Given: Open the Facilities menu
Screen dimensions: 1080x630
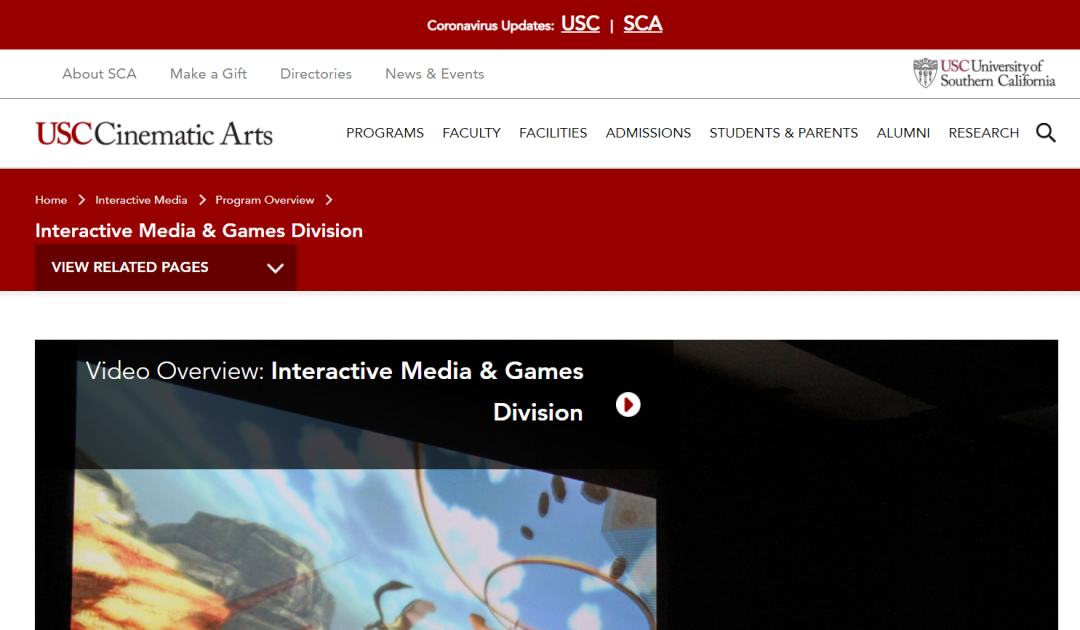Looking at the screenshot, I should [x=553, y=133].
